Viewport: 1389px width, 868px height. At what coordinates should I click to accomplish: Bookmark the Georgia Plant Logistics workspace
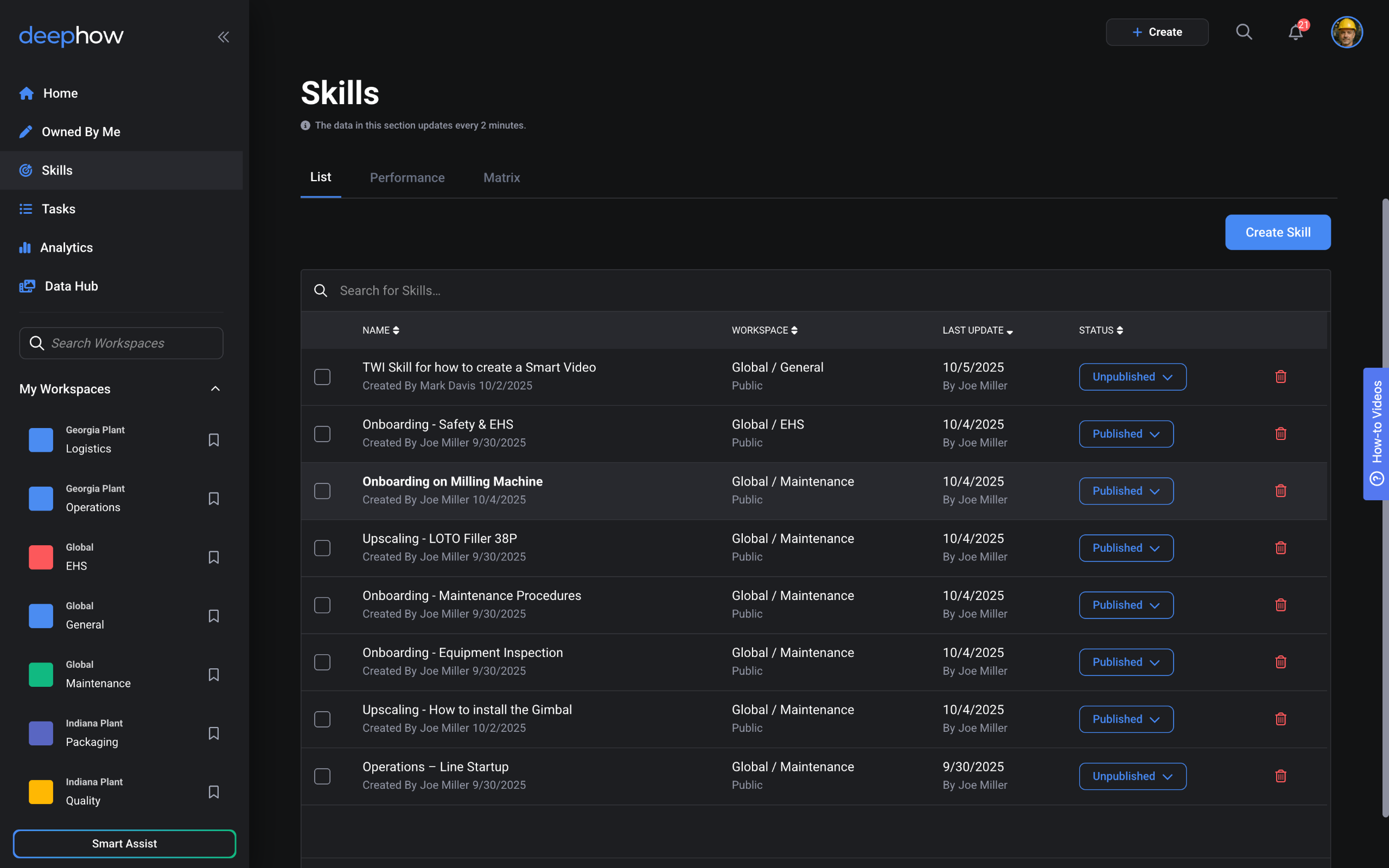point(214,440)
